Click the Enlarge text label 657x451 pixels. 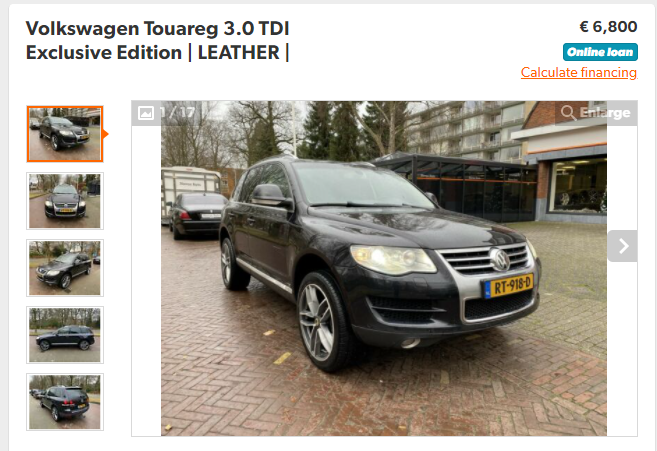[605, 113]
